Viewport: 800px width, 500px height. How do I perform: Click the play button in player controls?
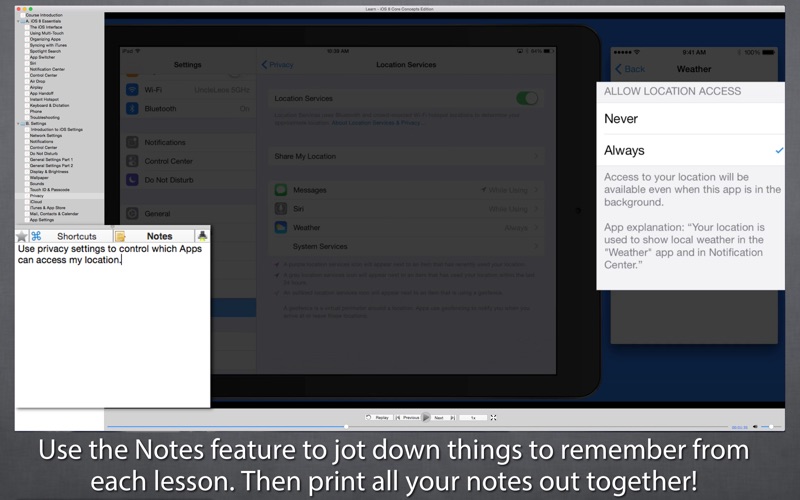pos(426,417)
